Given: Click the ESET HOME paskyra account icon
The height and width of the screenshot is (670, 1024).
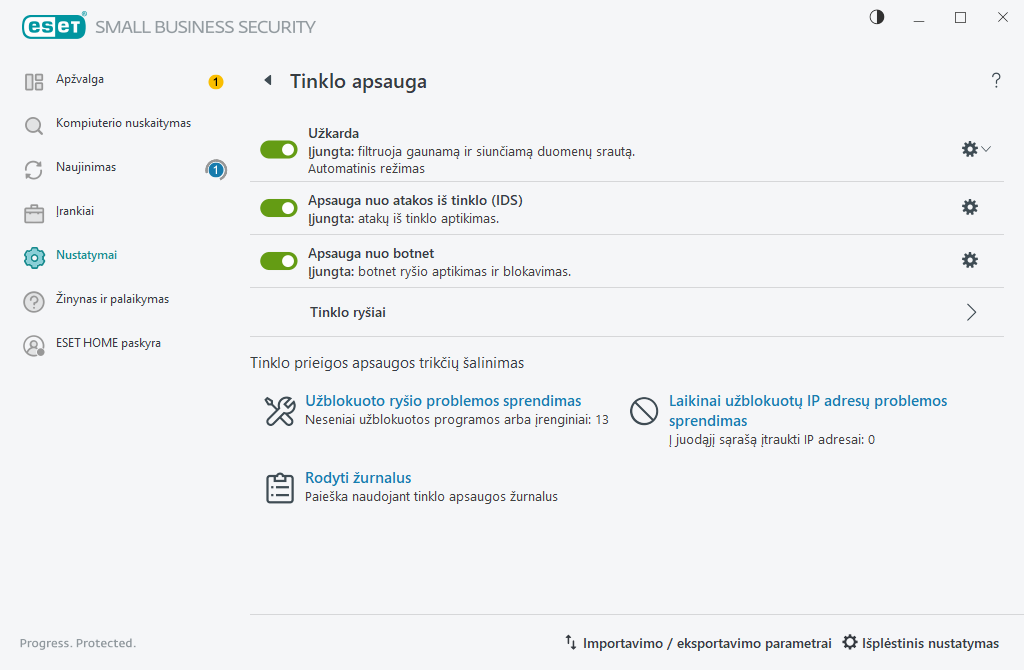Looking at the screenshot, I should tap(34, 345).
